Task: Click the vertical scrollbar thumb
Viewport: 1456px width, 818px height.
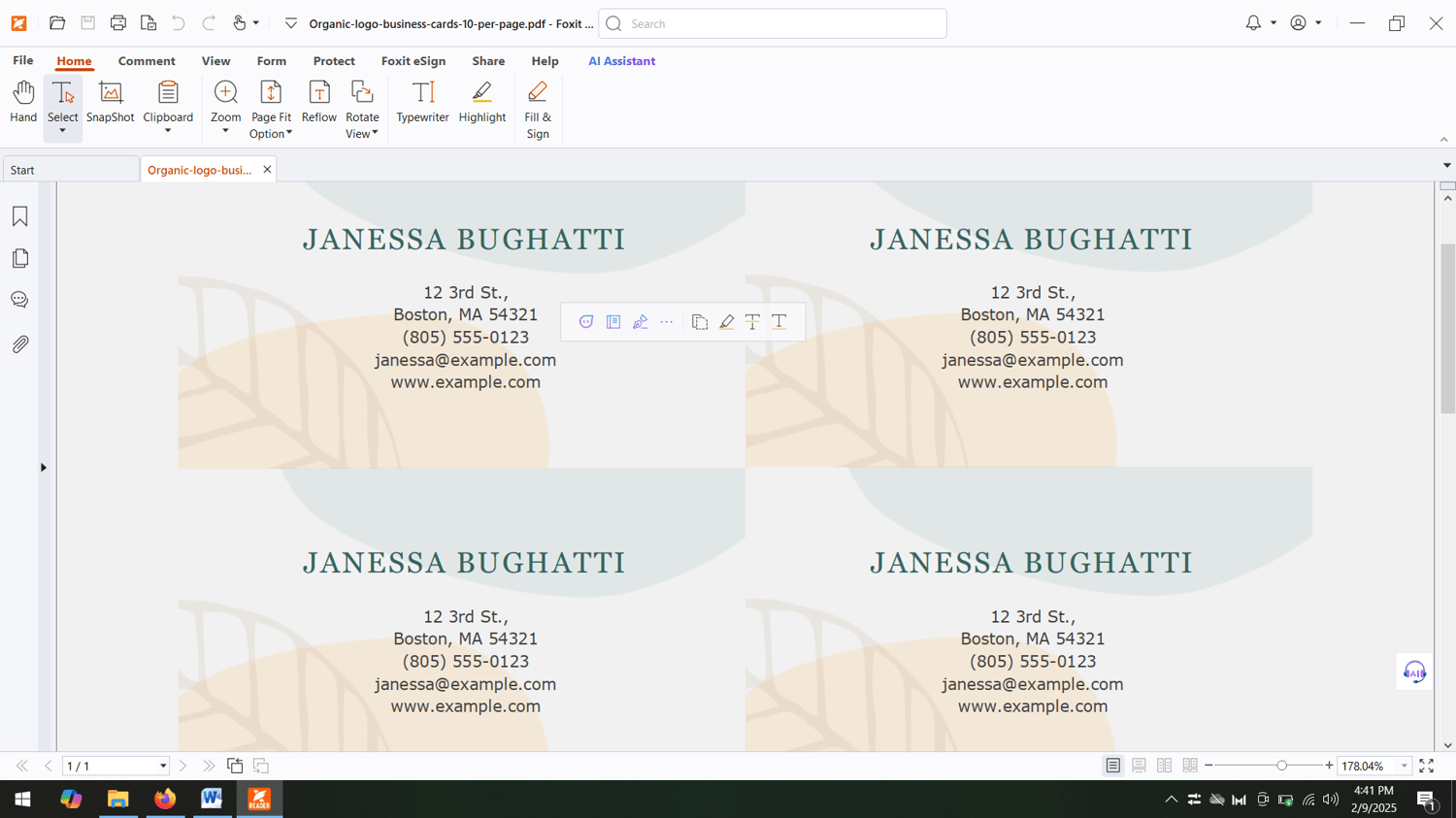Action: tap(1447, 329)
